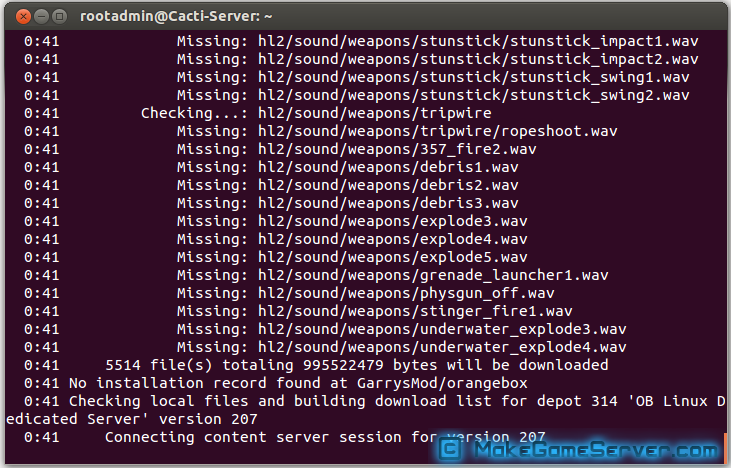Click the explode4.wav path
Screen dimensions: 731x468
[393, 240]
